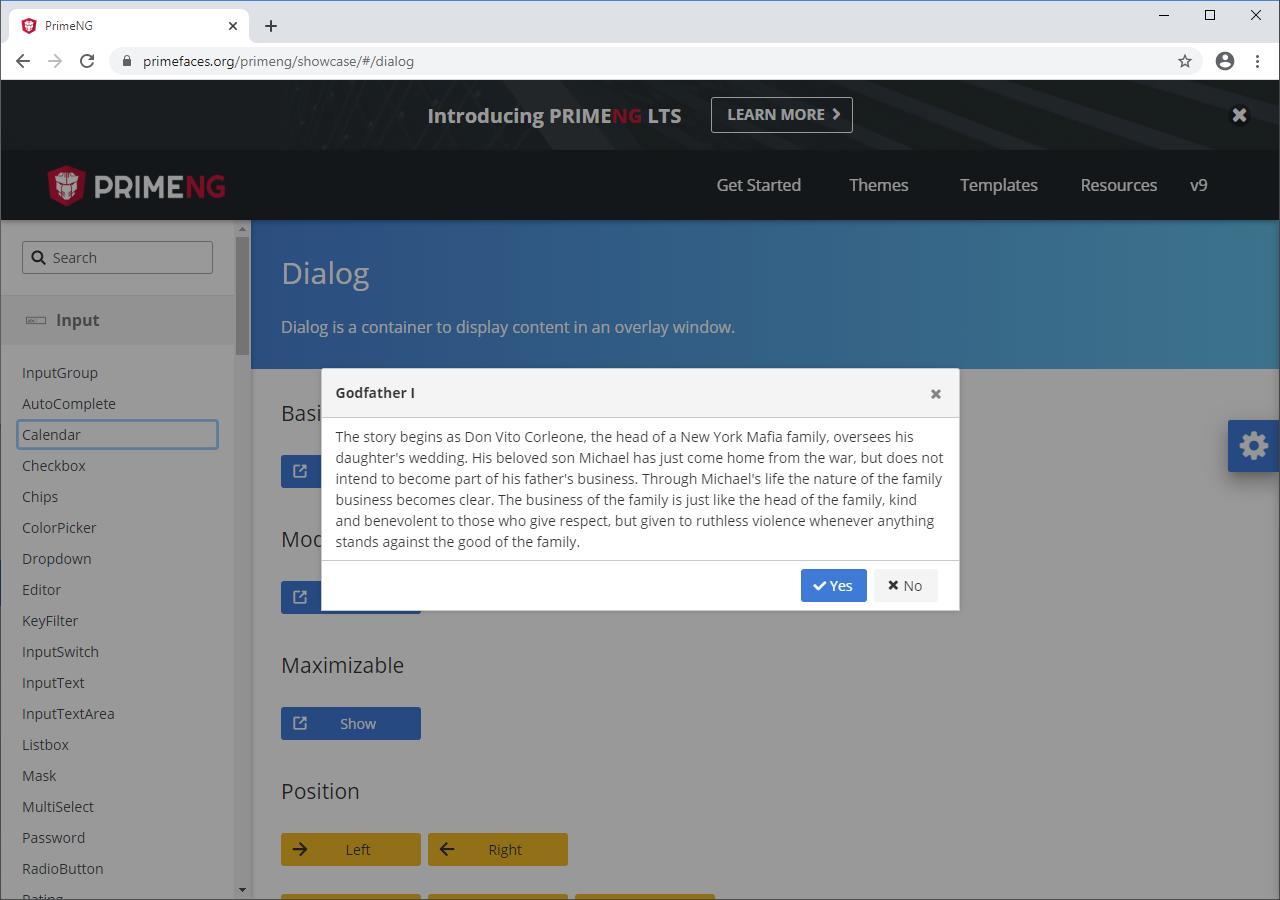Open the Resources menu
Screen dimensions: 1280x900
[x=1118, y=185]
